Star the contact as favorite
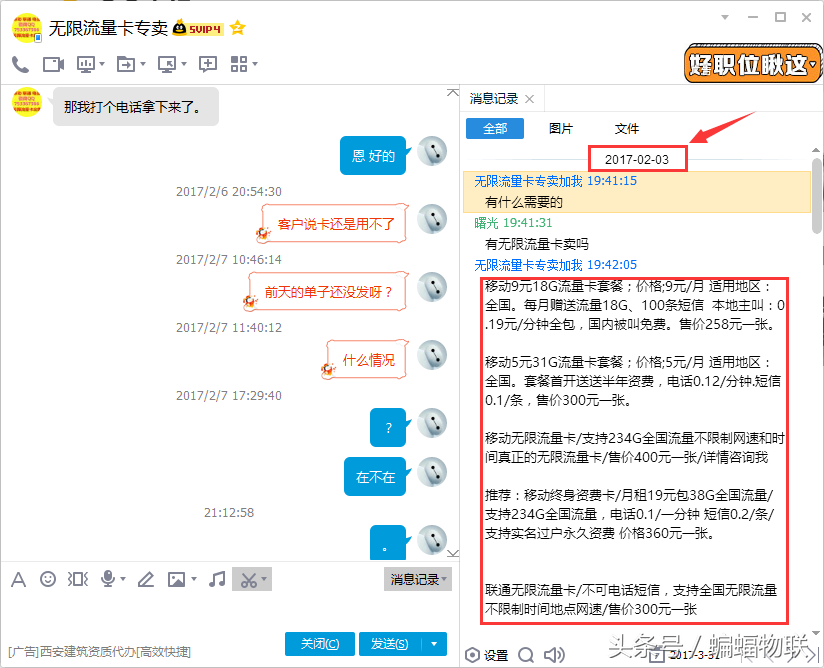 point(237,29)
